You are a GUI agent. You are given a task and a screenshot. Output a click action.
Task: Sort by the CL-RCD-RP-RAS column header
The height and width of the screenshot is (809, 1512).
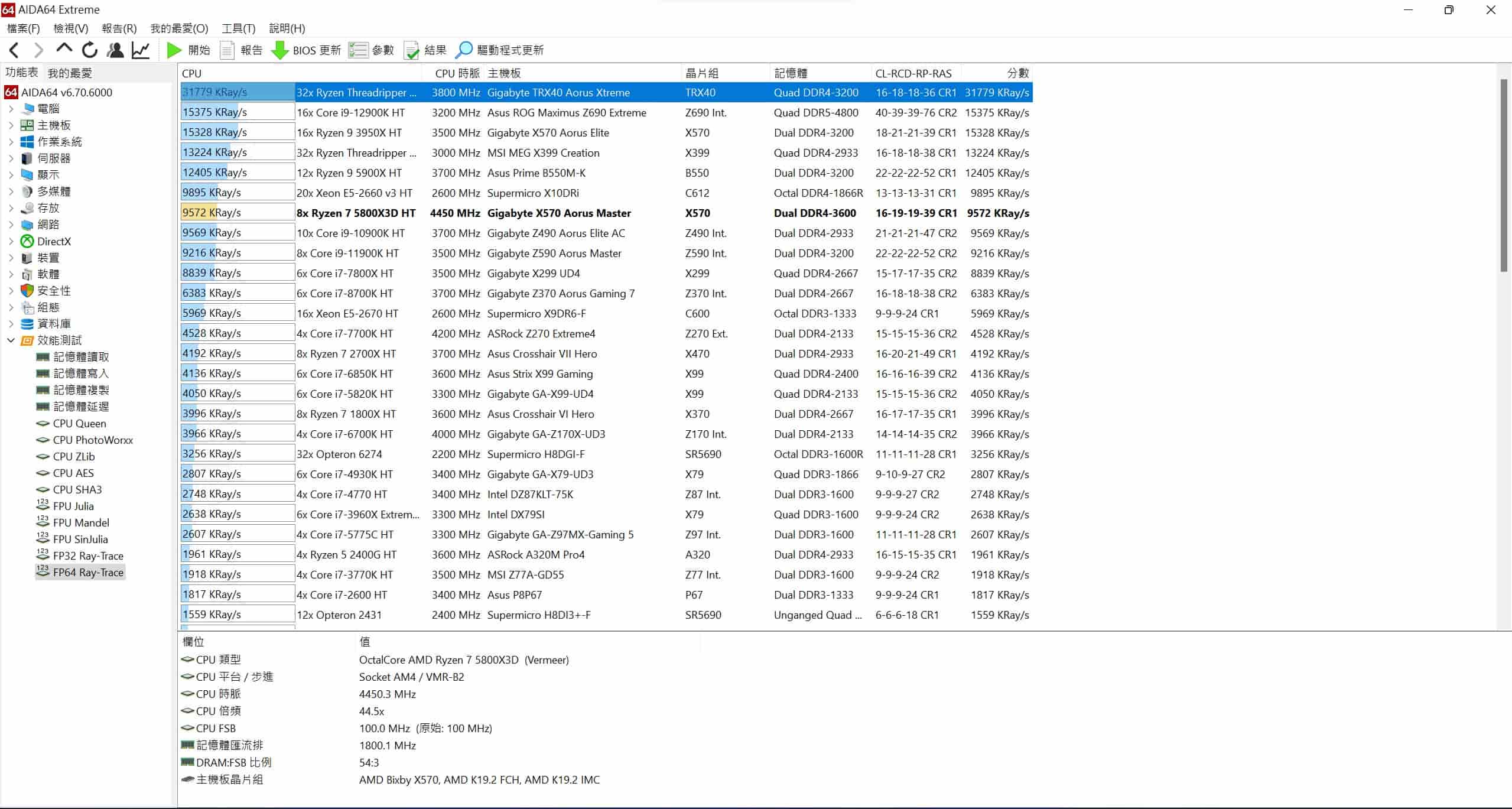coord(916,73)
